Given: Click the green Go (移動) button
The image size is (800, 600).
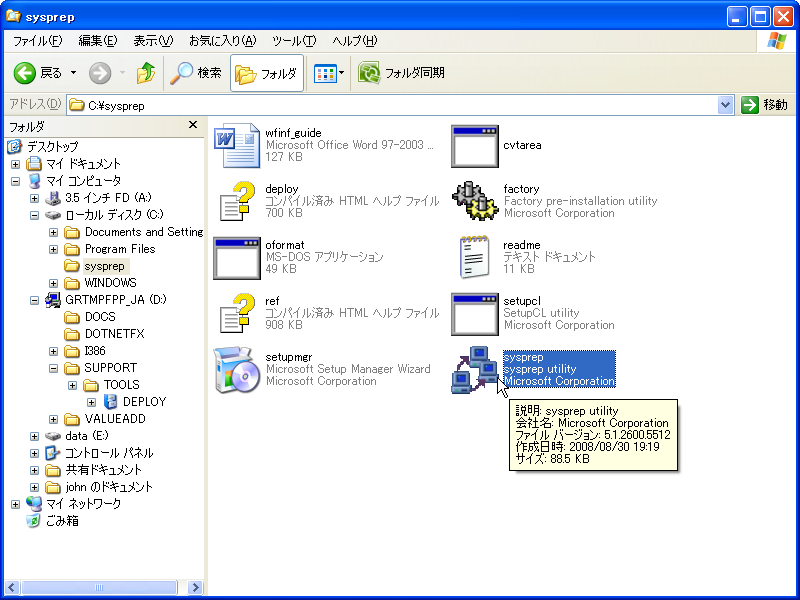Looking at the screenshot, I should [x=764, y=105].
